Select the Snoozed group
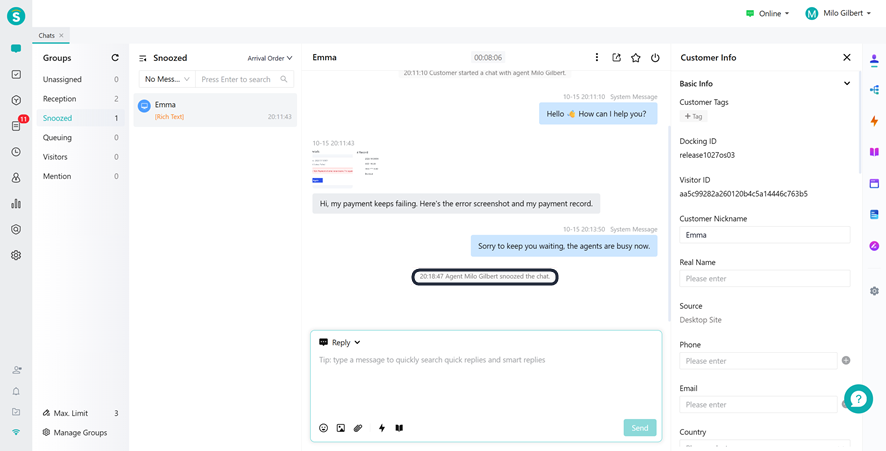886x451 pixels. pyautogui.click(x=81, y=118)
